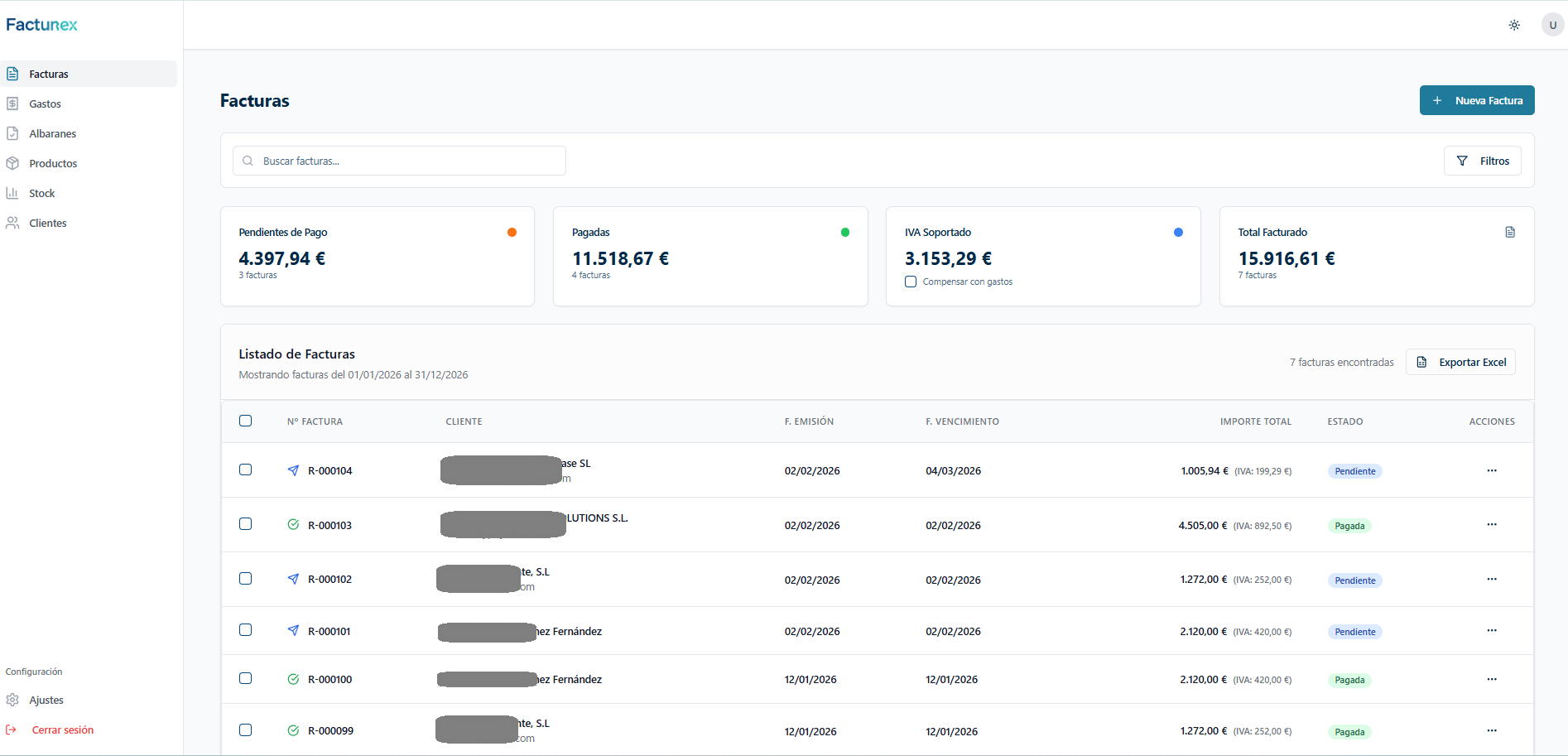Click the sent icon beside invoice R-000101
Viewport: 1568px width, 756px height.
pyautogui.click(x=293, y=631)
